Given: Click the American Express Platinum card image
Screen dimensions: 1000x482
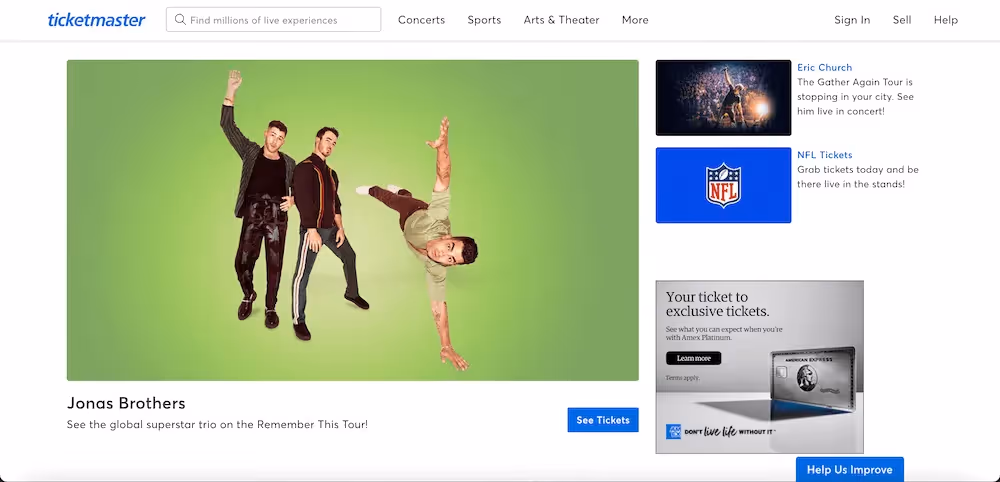Looking at the screenshot, I should [x=812, y=381].
